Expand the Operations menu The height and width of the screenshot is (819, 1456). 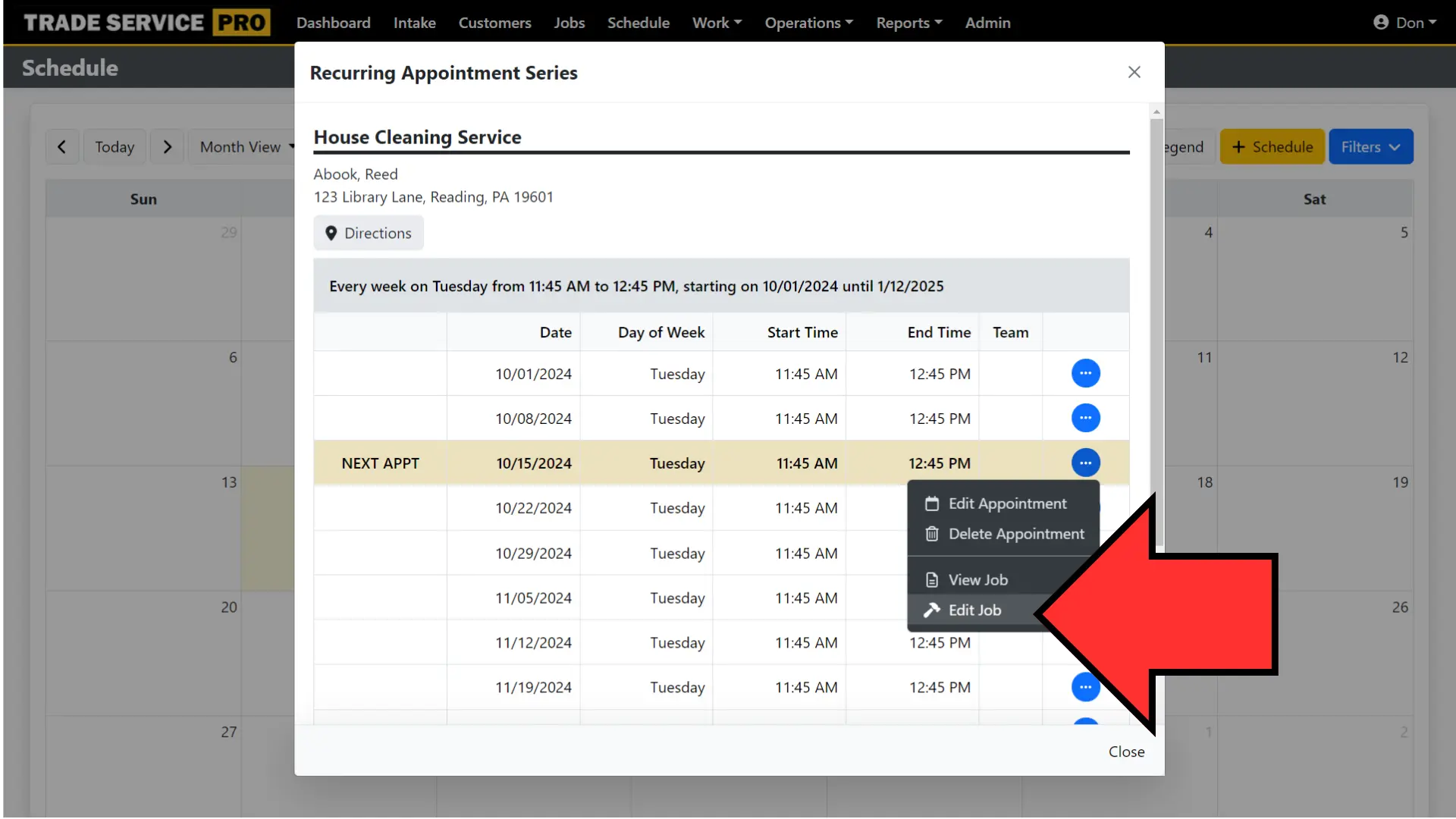point(808,22)
